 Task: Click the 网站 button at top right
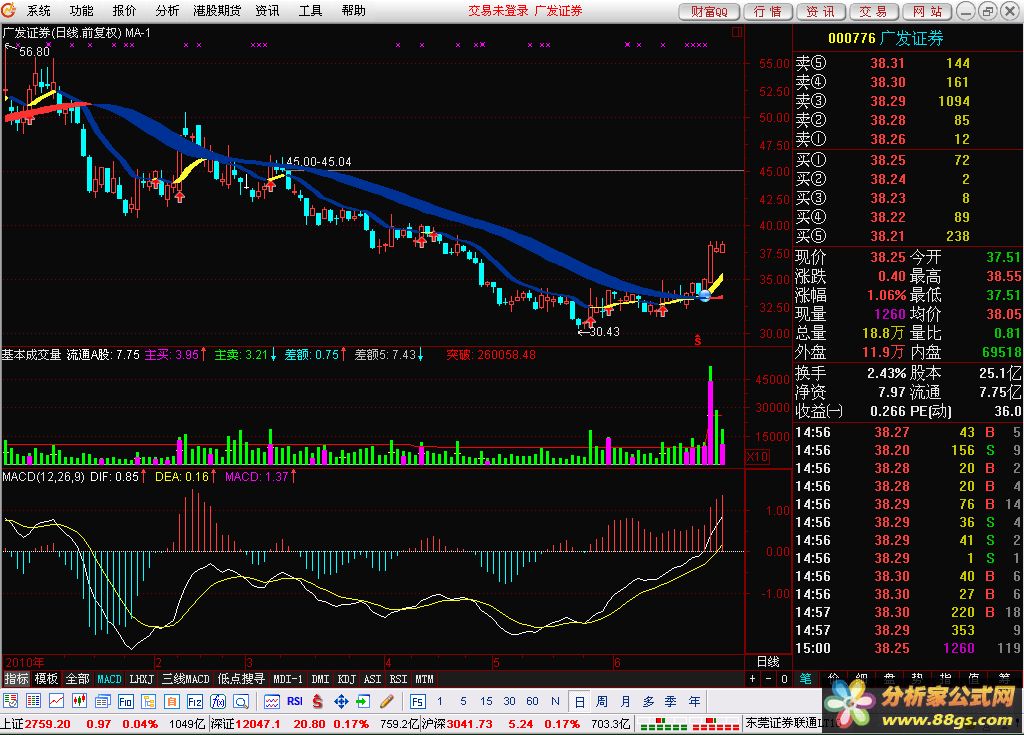pyautogui.click(x=927, y=11)
